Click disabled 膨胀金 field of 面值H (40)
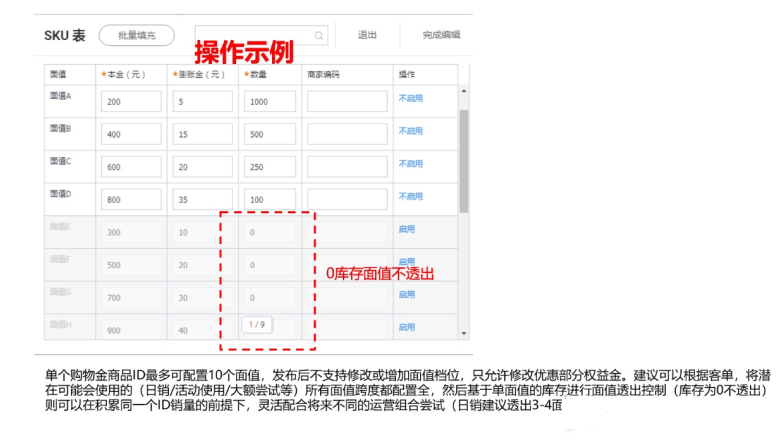The width and height of the screenshot is (784, 442). (x=202, y=329)
